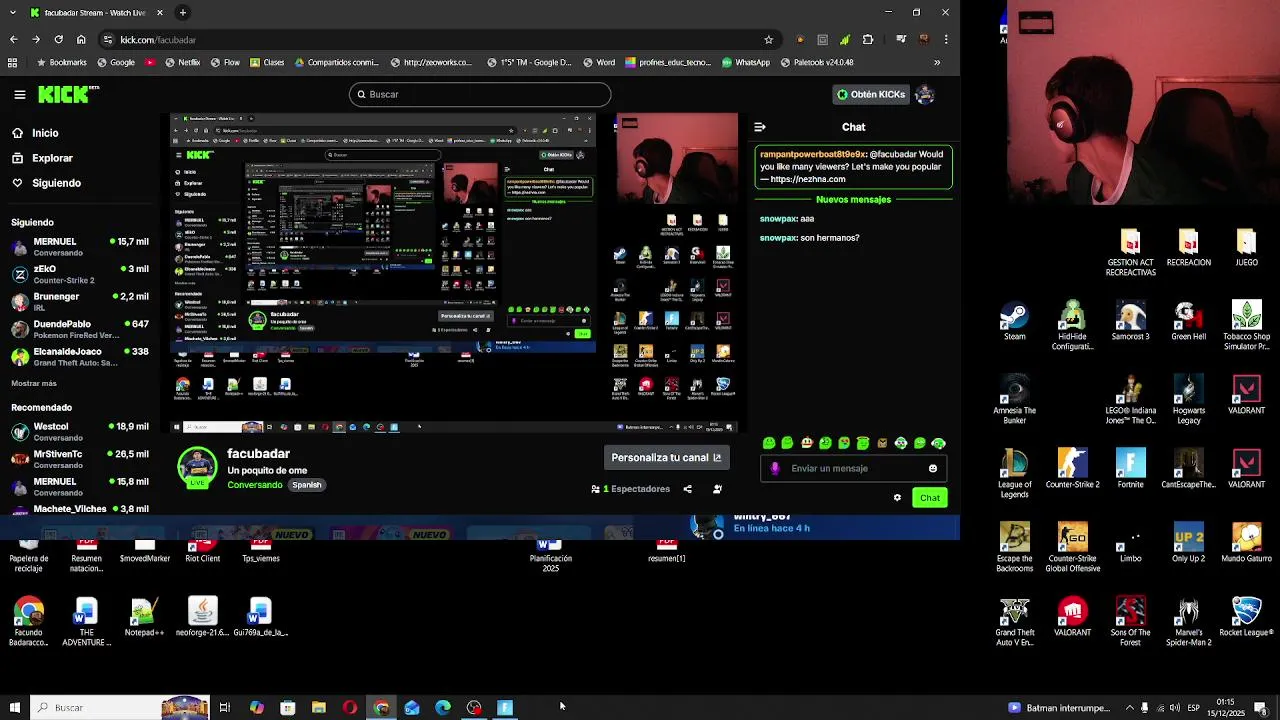1280x720 pixels.
Task: Open Rocket League desktop shortcut
Action: coord(1246,617)
